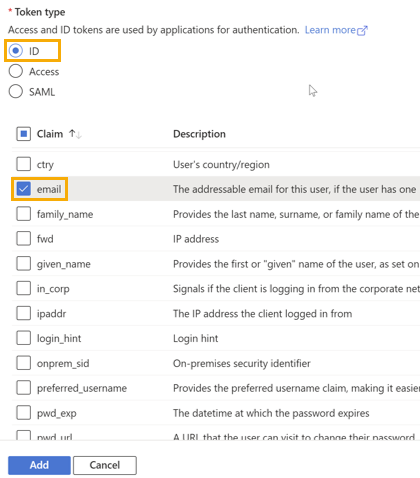This screenshot has width=420, height=478.
Task: Sort claims using the Claim sort arrows
Action: [x=75, y=134]
